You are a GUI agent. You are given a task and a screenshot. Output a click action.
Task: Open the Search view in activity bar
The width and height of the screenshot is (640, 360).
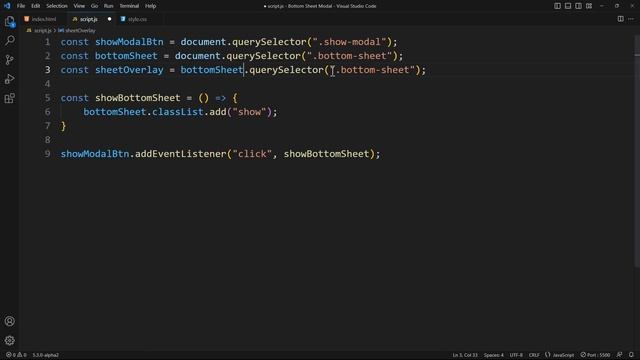click(10, 40)
